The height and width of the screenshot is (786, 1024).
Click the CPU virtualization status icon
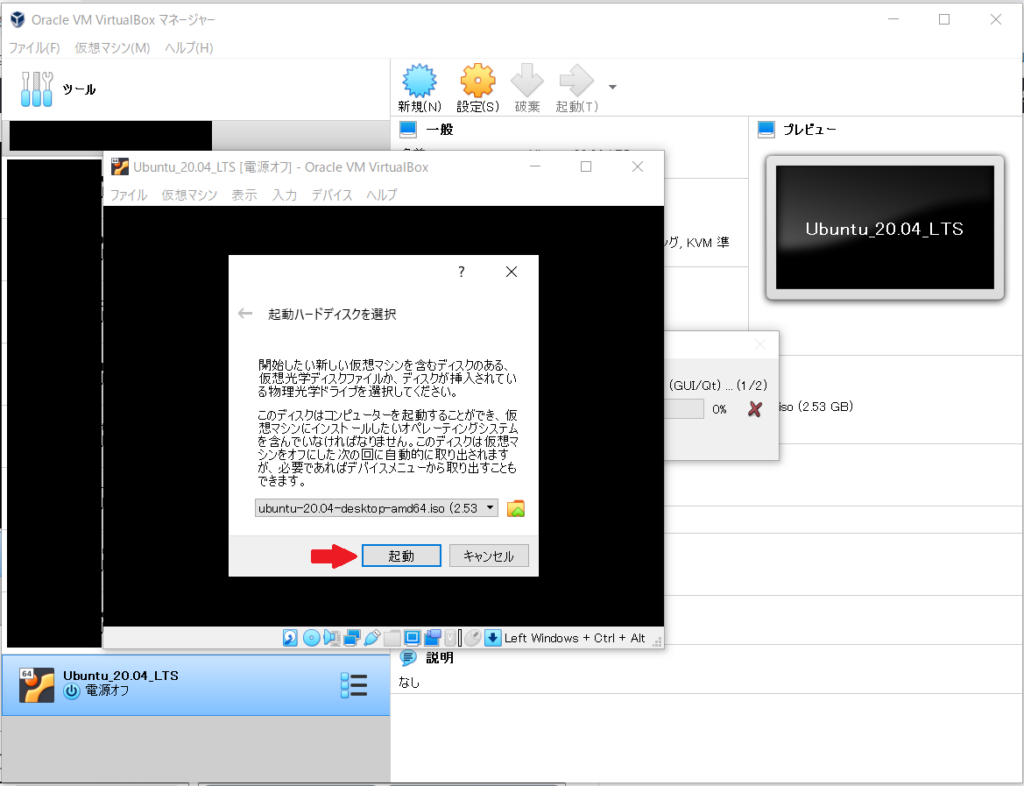click(450, 638)
